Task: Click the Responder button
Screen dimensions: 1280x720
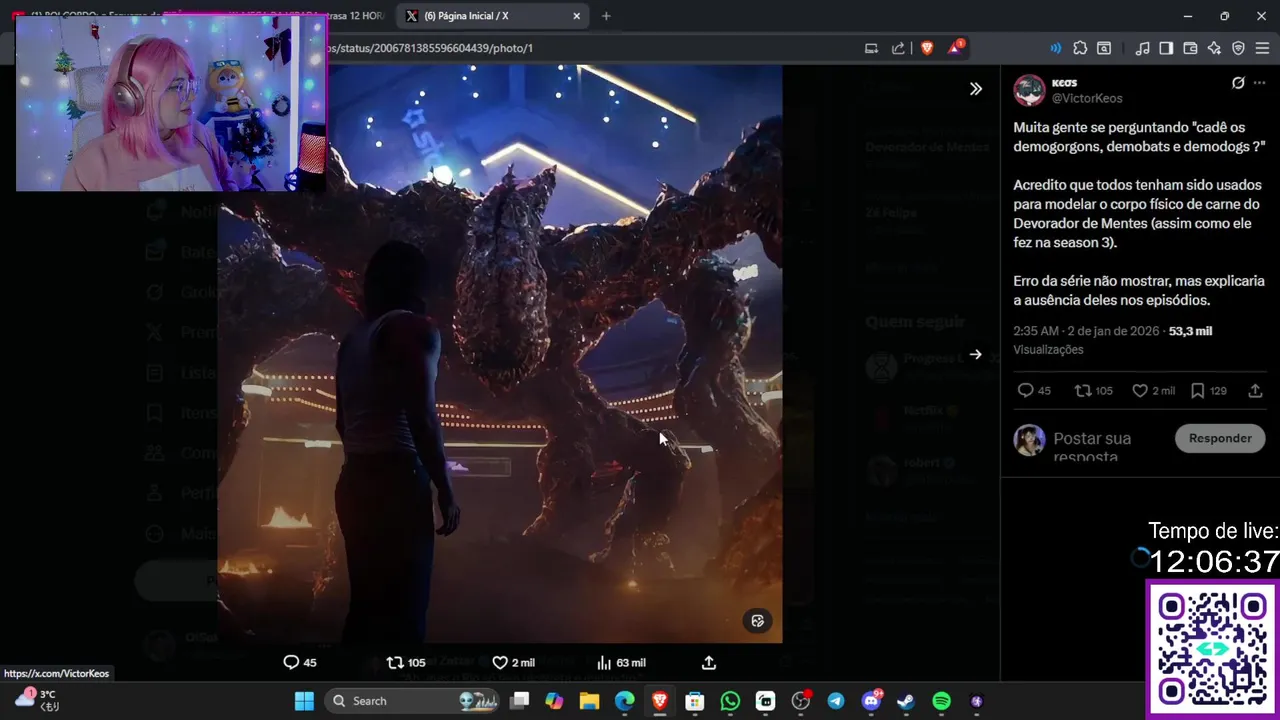Action: (x=1220, y=438)
